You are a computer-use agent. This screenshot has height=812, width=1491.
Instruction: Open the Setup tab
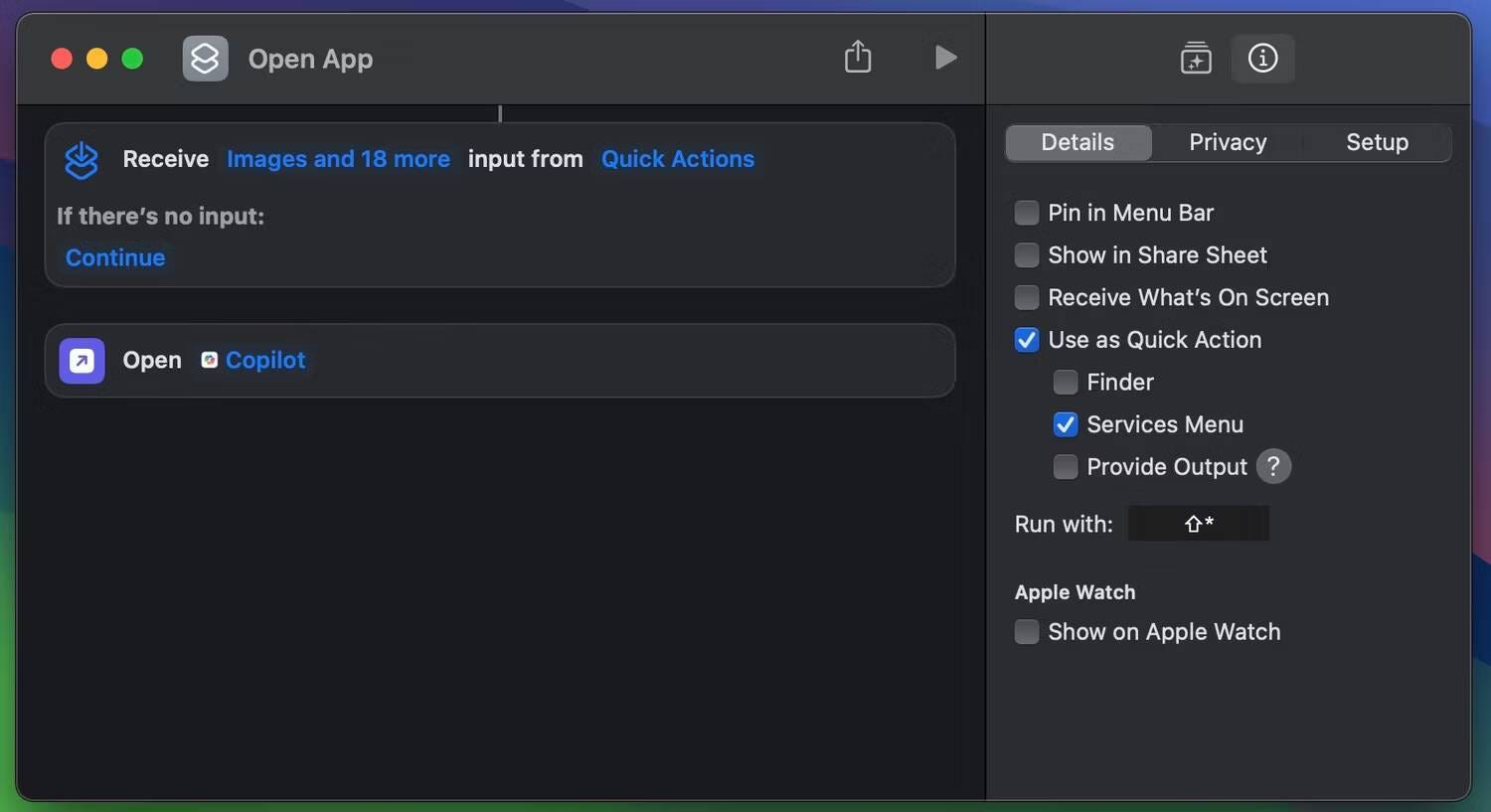[1377, 141]
